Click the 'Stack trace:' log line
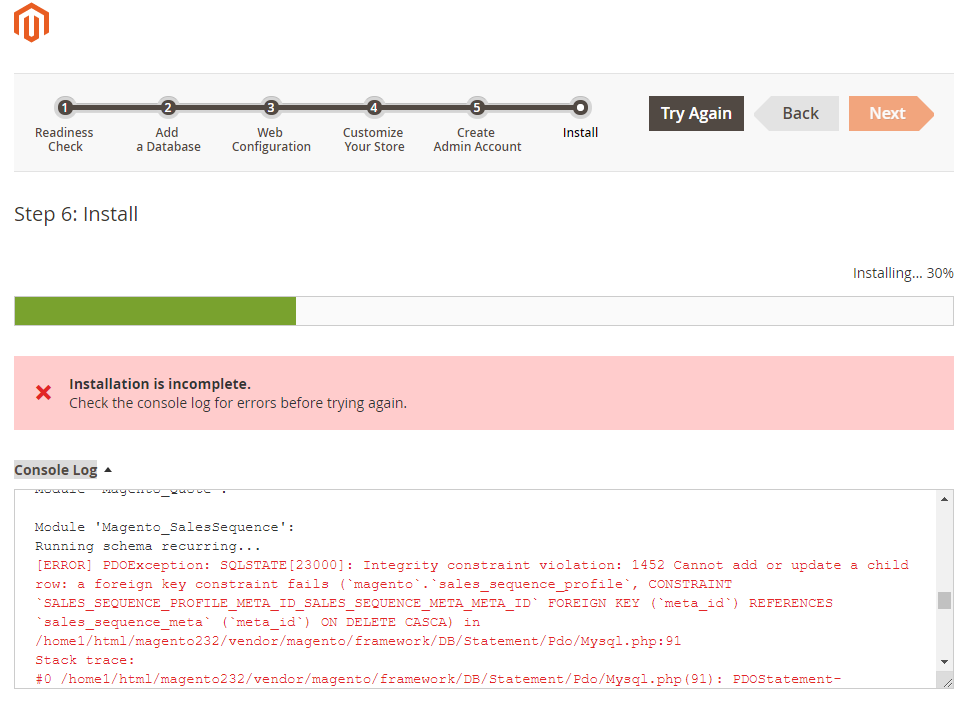 [85, 660]
